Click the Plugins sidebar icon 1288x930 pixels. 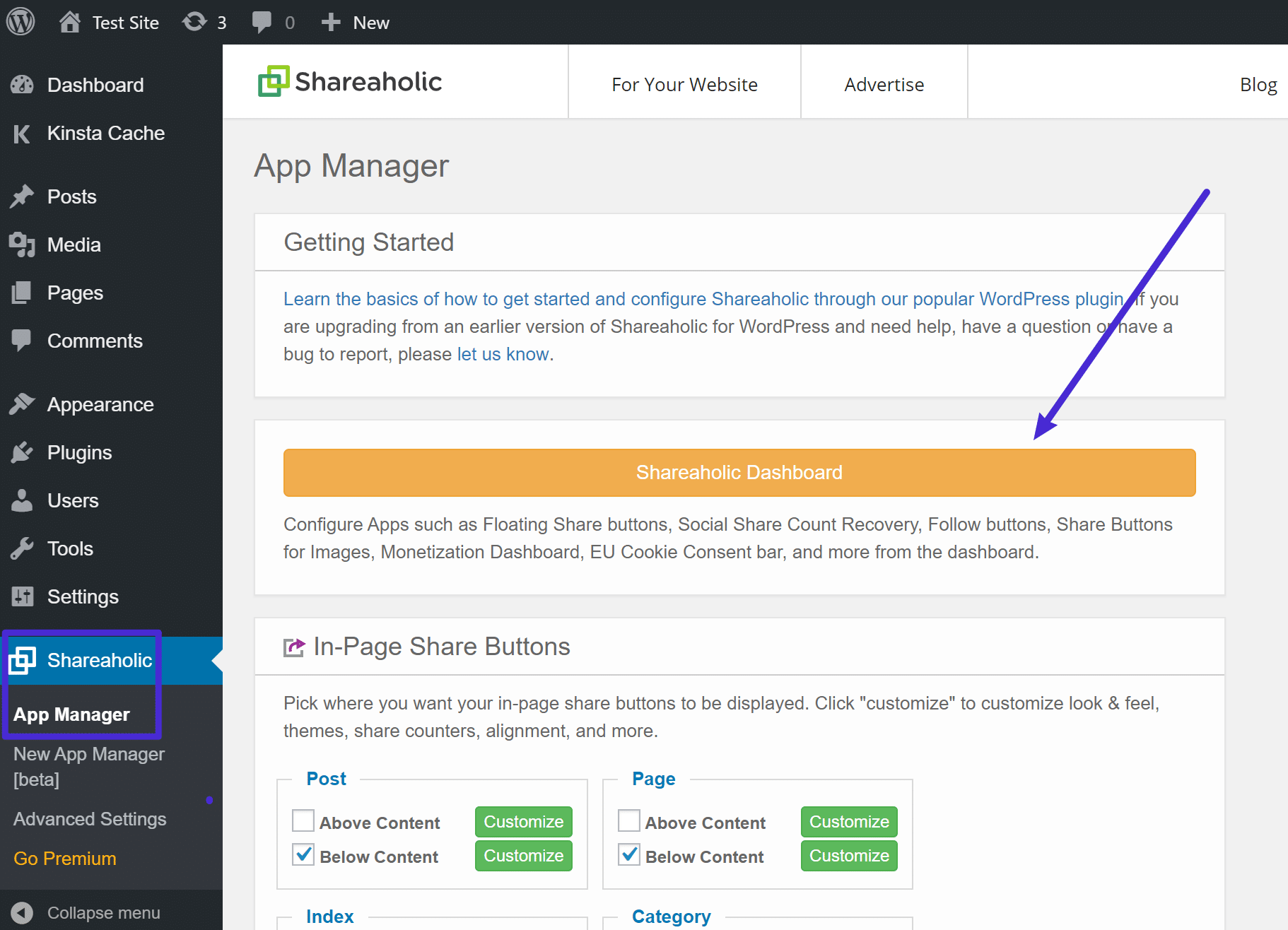tap(22, 452)
